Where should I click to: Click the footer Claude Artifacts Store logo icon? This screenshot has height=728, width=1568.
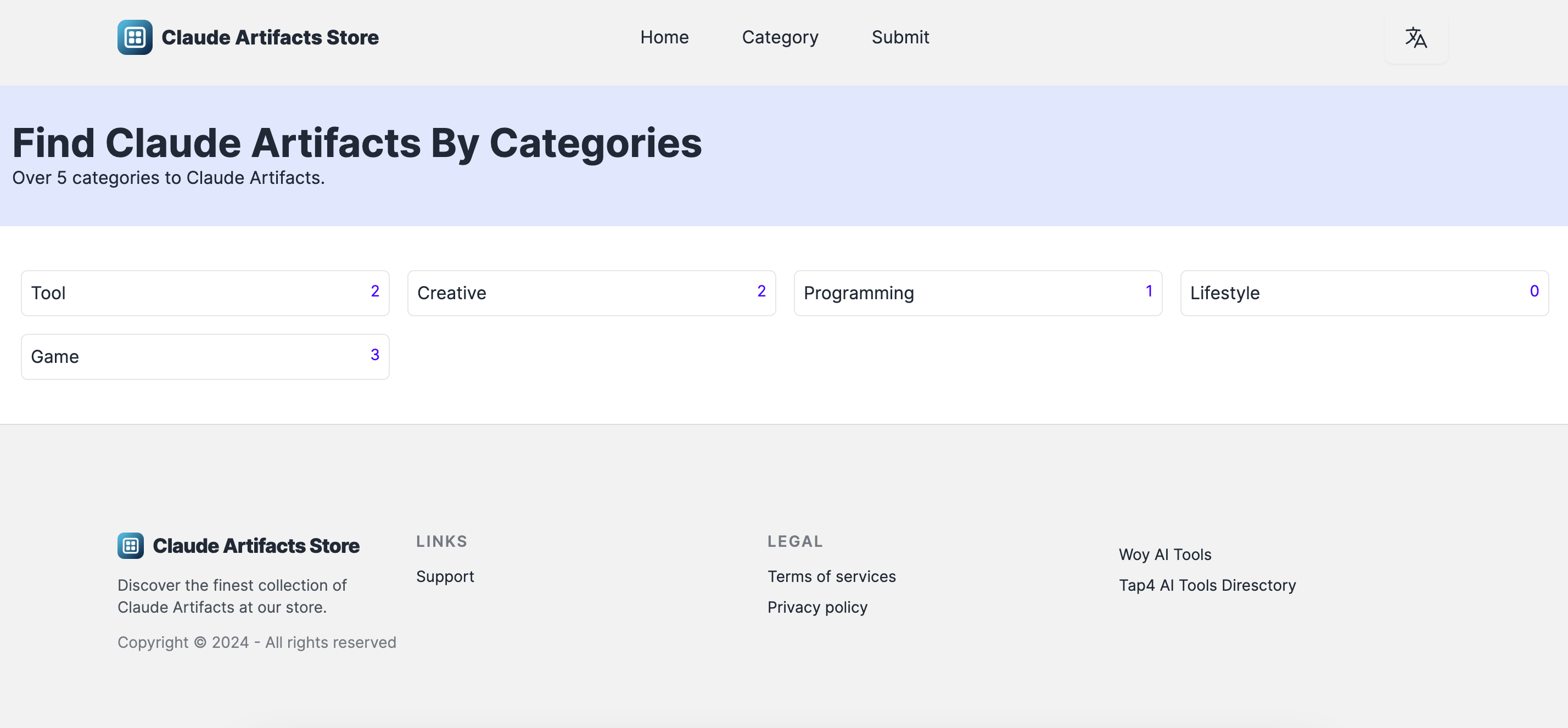click(x=130, y=545)
